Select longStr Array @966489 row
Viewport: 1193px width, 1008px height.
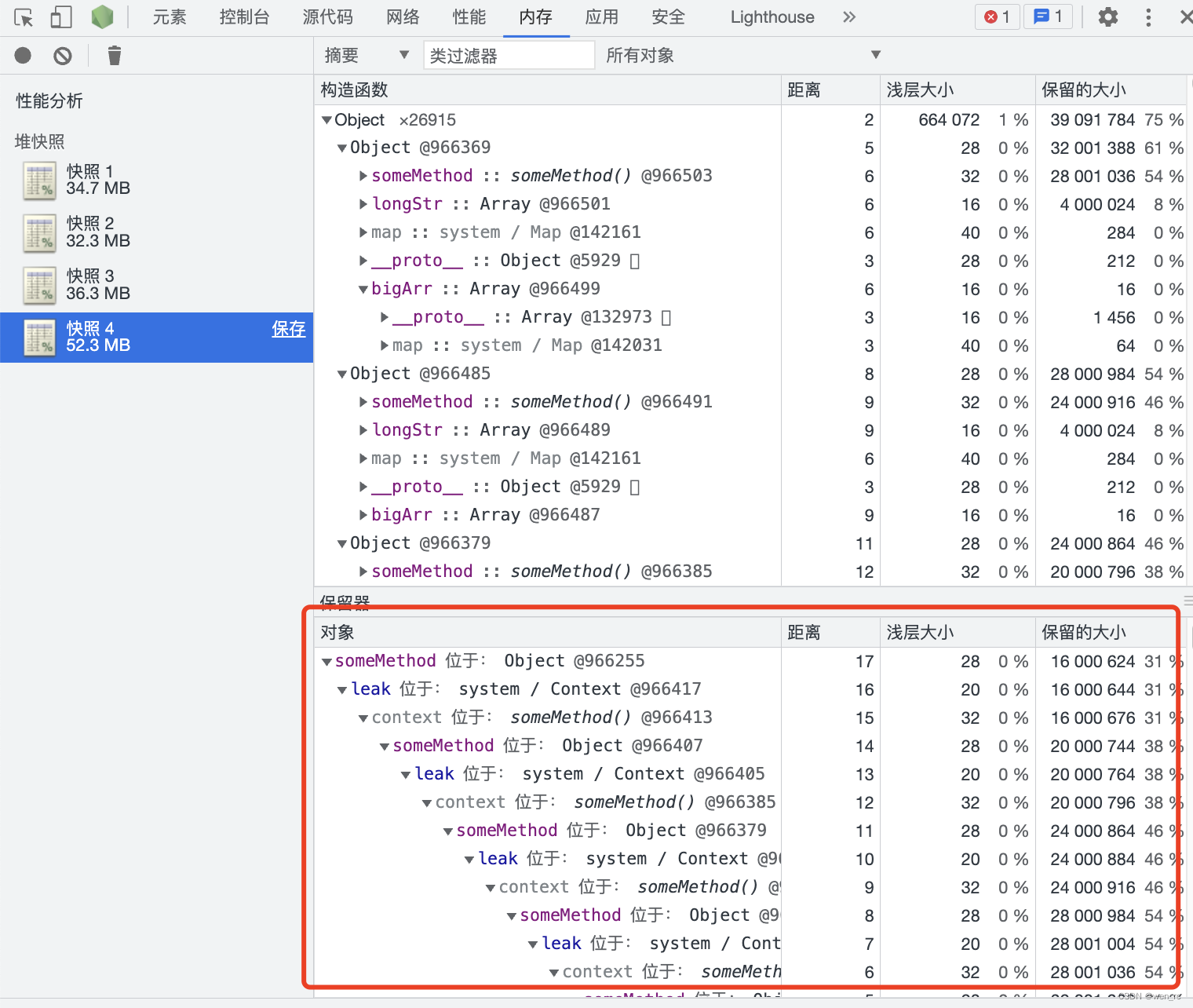click(750, 430)
